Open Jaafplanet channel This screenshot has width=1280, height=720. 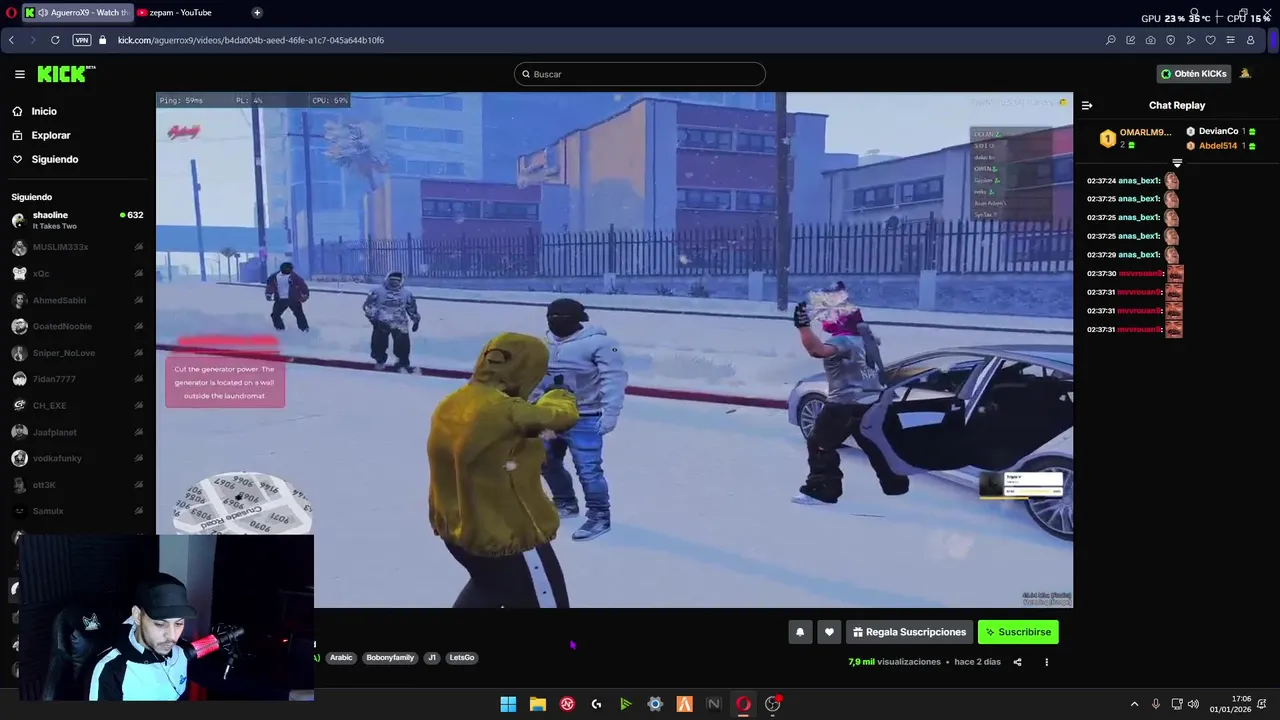click(x=77, y=432)
